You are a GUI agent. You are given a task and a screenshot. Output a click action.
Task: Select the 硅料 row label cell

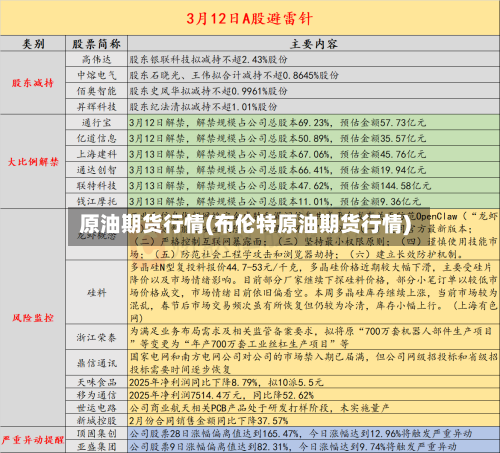tap(96, 293)
